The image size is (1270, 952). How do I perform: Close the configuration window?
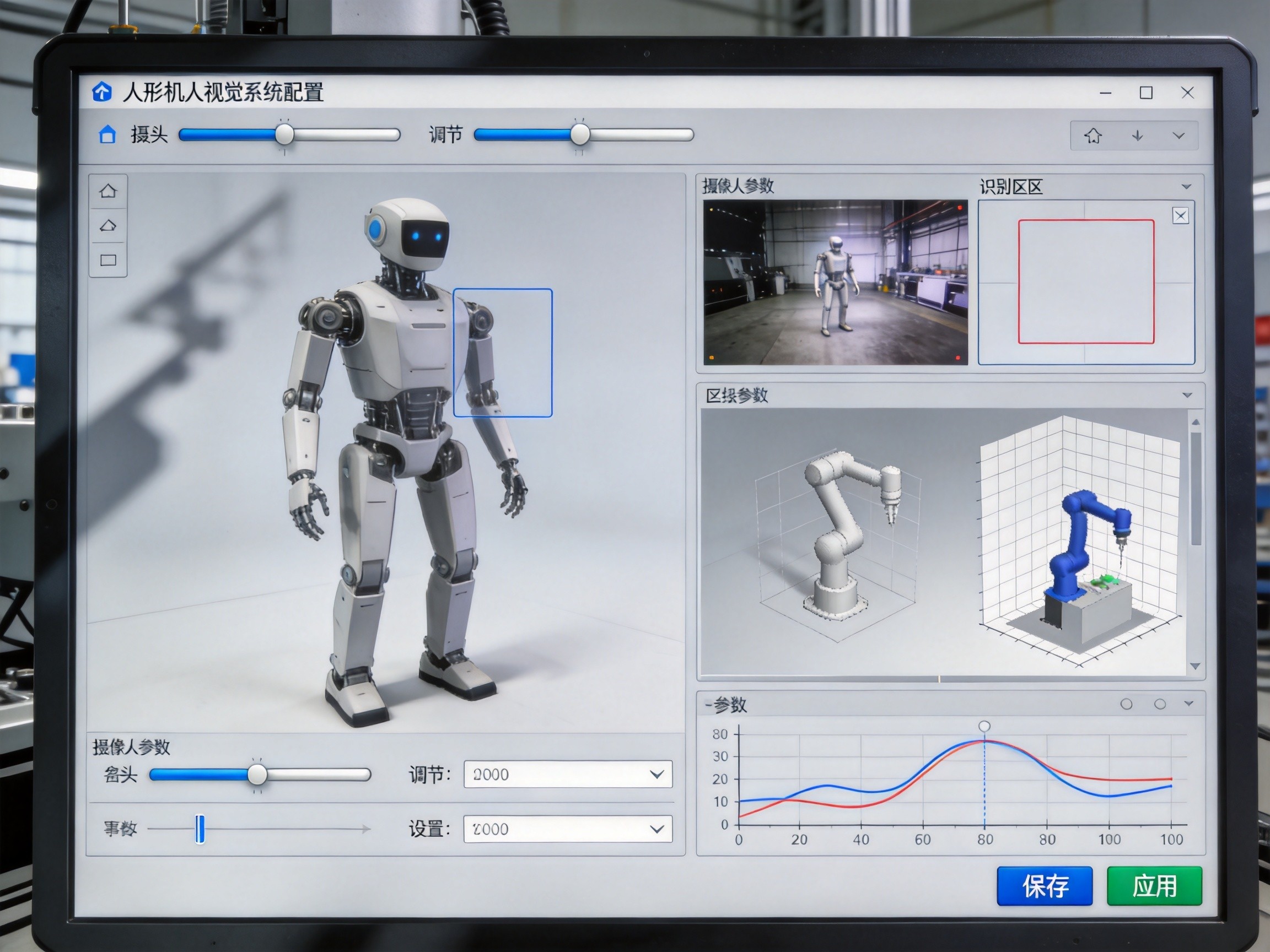click(x=1187, y=93)
